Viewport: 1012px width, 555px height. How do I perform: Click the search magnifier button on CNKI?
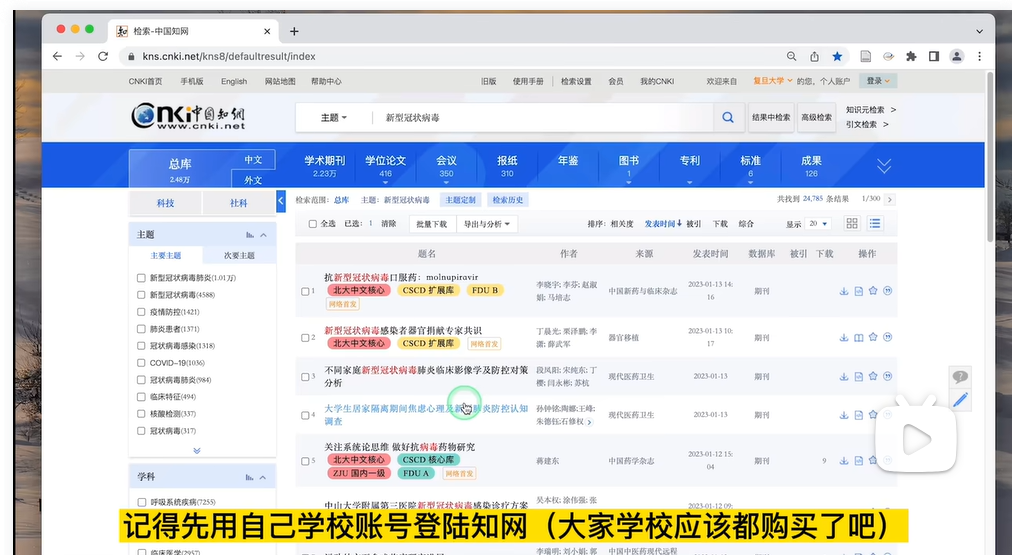click(727, 117)
